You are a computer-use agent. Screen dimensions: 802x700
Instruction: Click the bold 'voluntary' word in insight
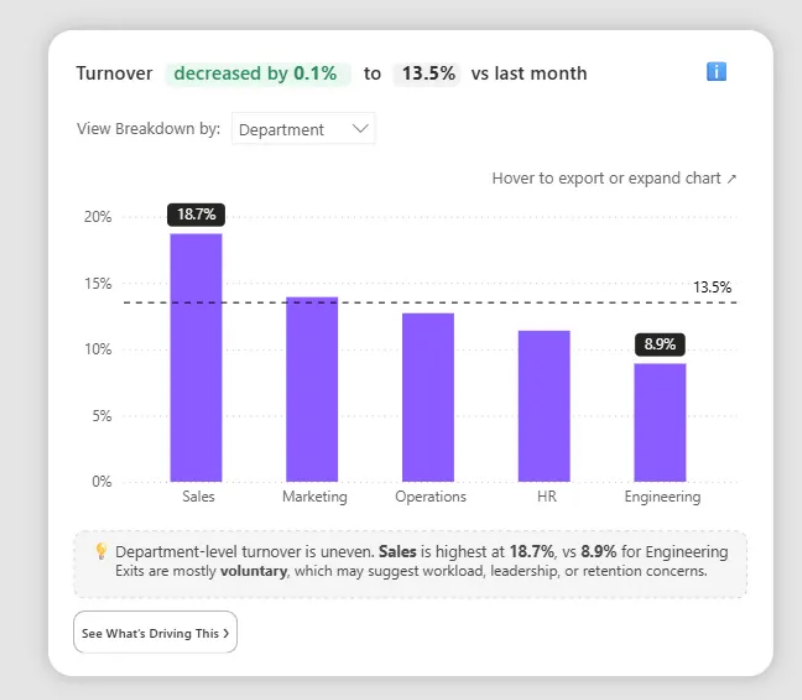tap(254, 571)
